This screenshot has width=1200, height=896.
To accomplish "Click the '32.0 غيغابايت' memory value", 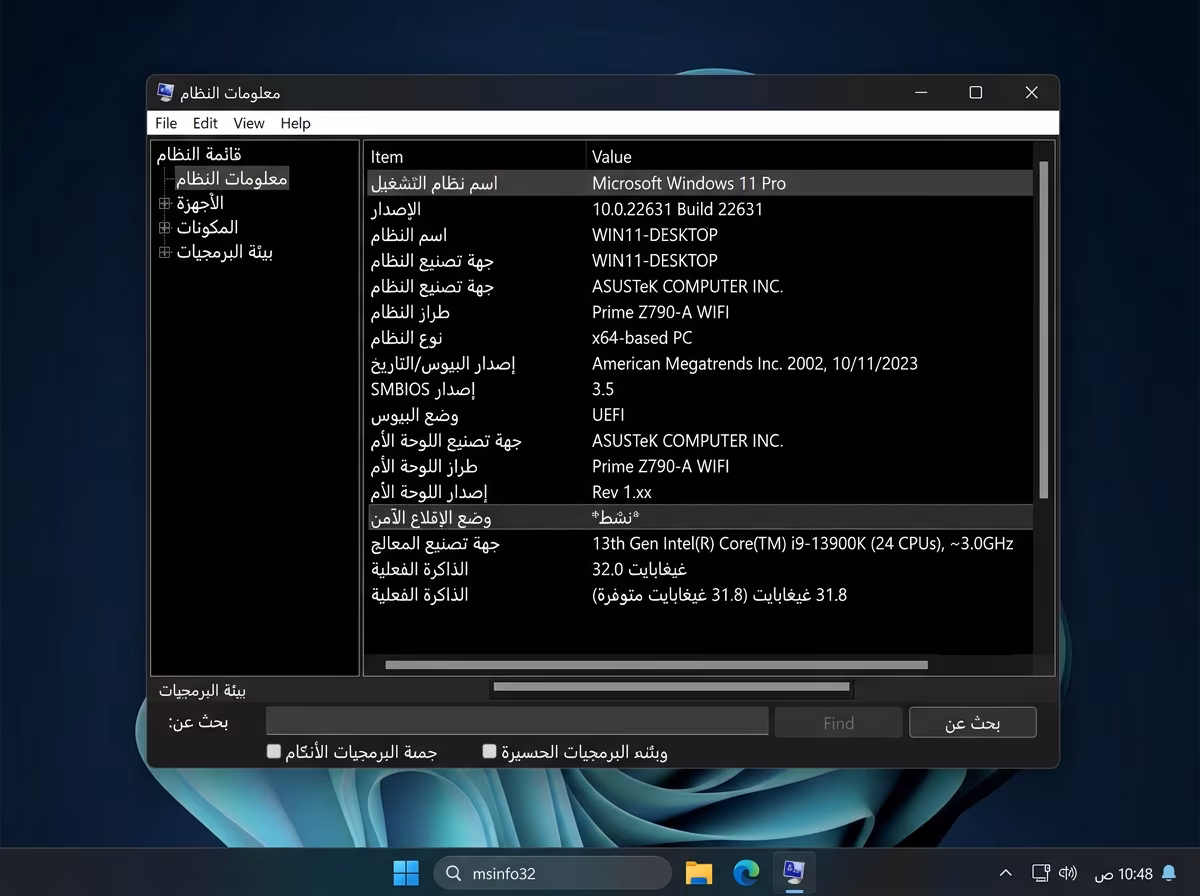I will point(640,569).
